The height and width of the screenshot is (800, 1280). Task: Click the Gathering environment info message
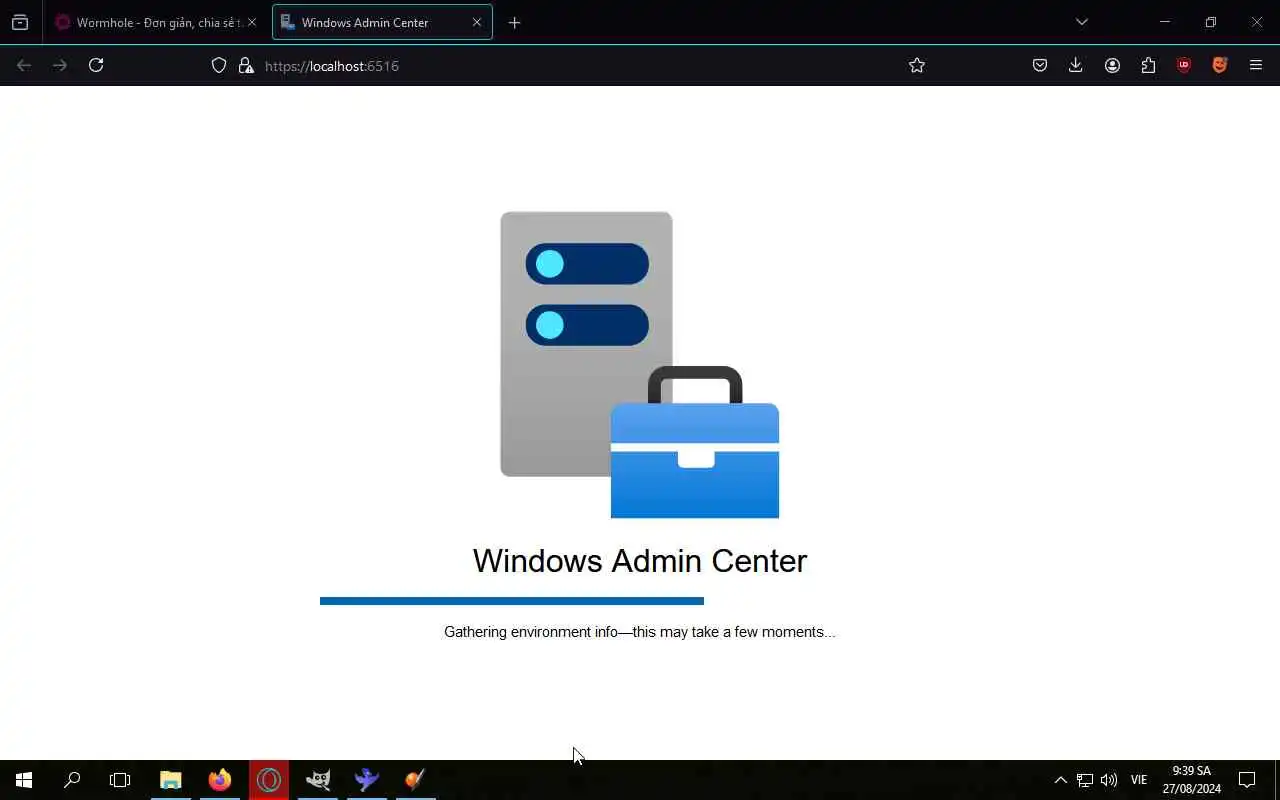click(640, 632)
